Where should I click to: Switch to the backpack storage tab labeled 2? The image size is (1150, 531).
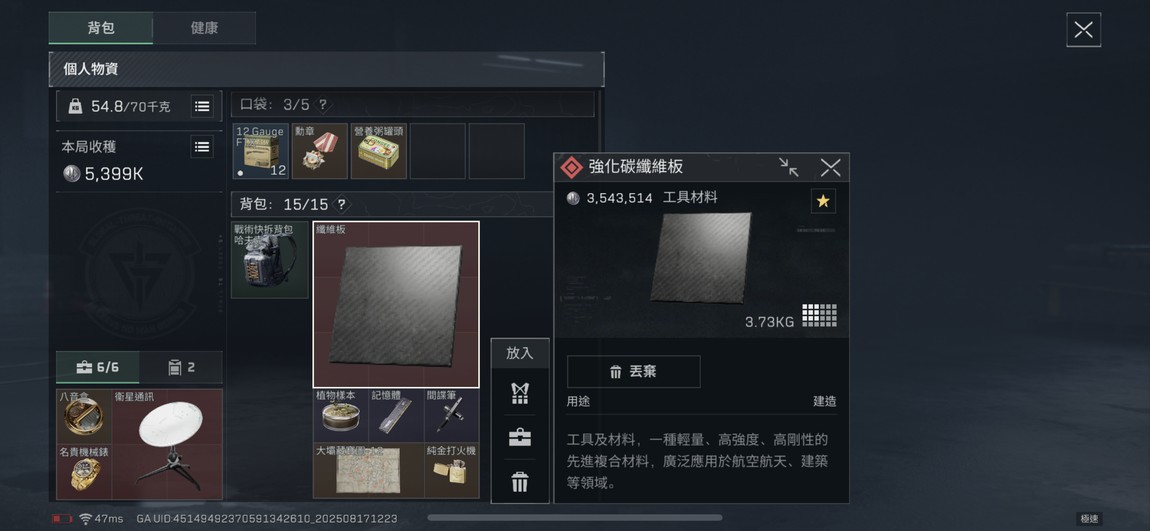point(181,367)
